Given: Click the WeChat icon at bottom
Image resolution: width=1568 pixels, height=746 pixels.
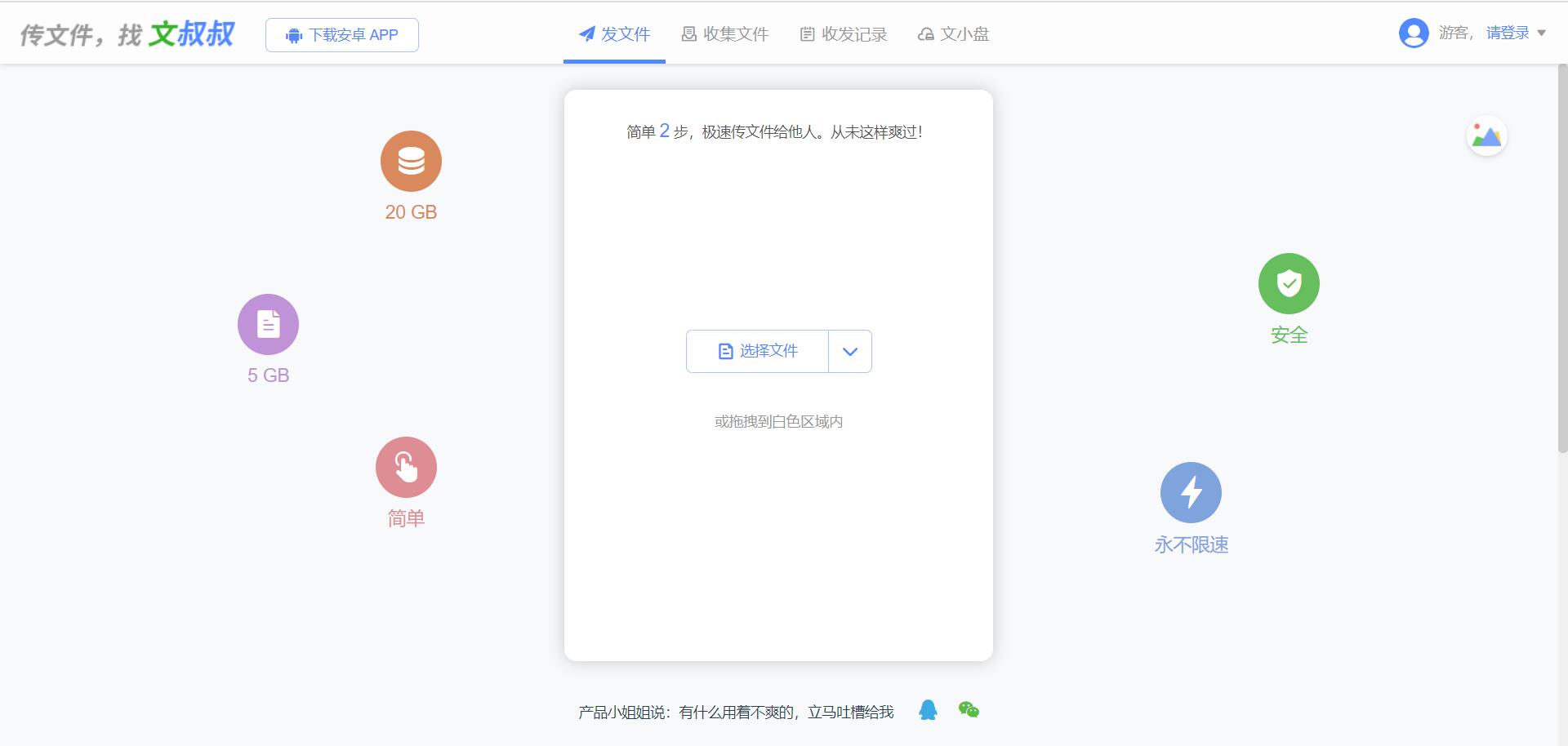Looking at the screenshot, I should coord(968,710).
